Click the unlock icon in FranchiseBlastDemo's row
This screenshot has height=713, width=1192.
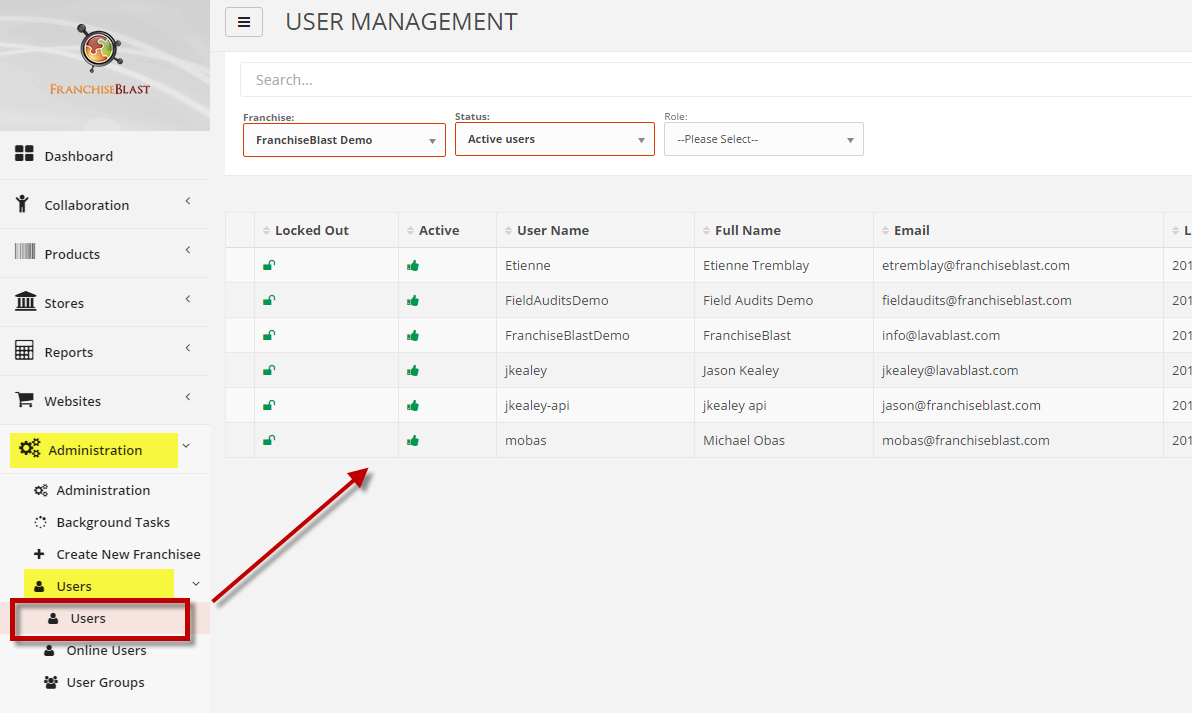click(x=268, y=335)
